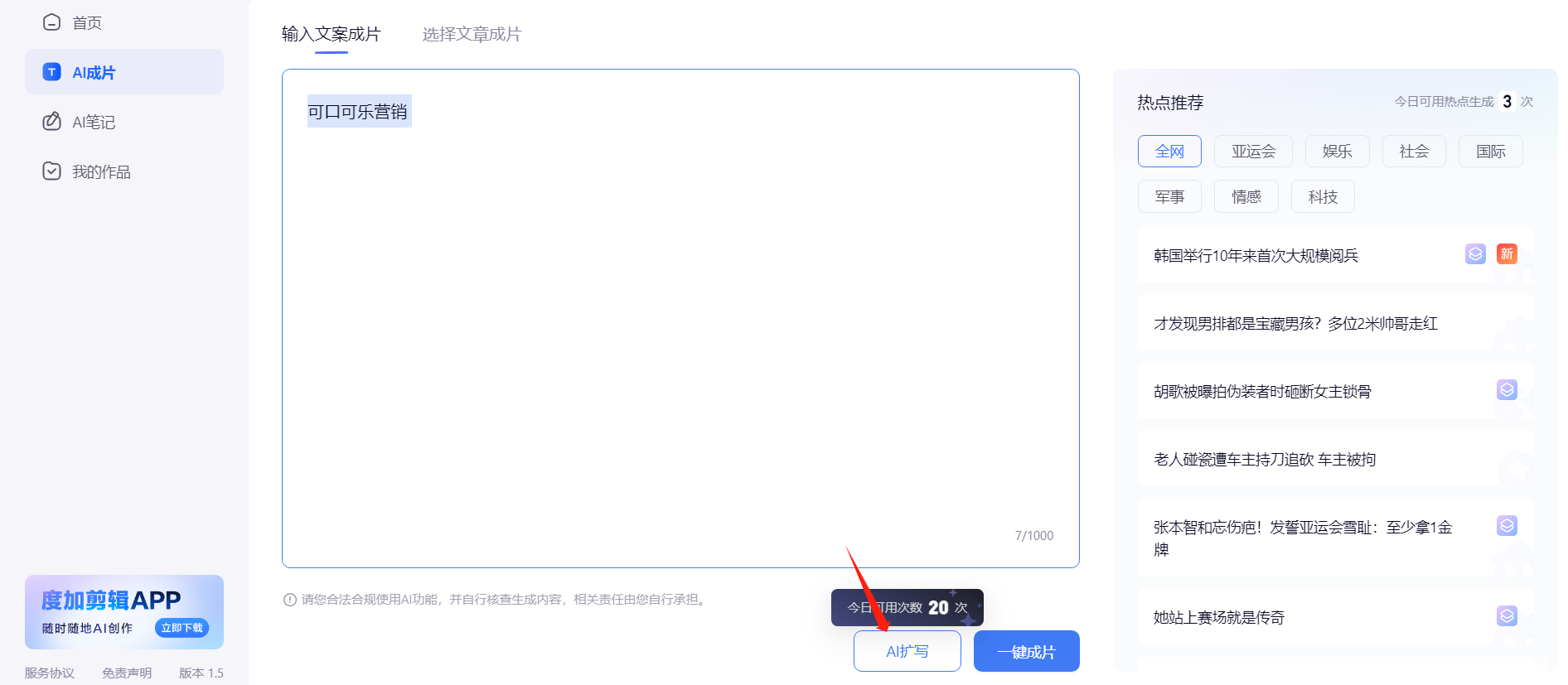This screenshot has height=685, width=1568.
Task: Click the AI成片 icon in sidebar
Action: pos(51,72)
